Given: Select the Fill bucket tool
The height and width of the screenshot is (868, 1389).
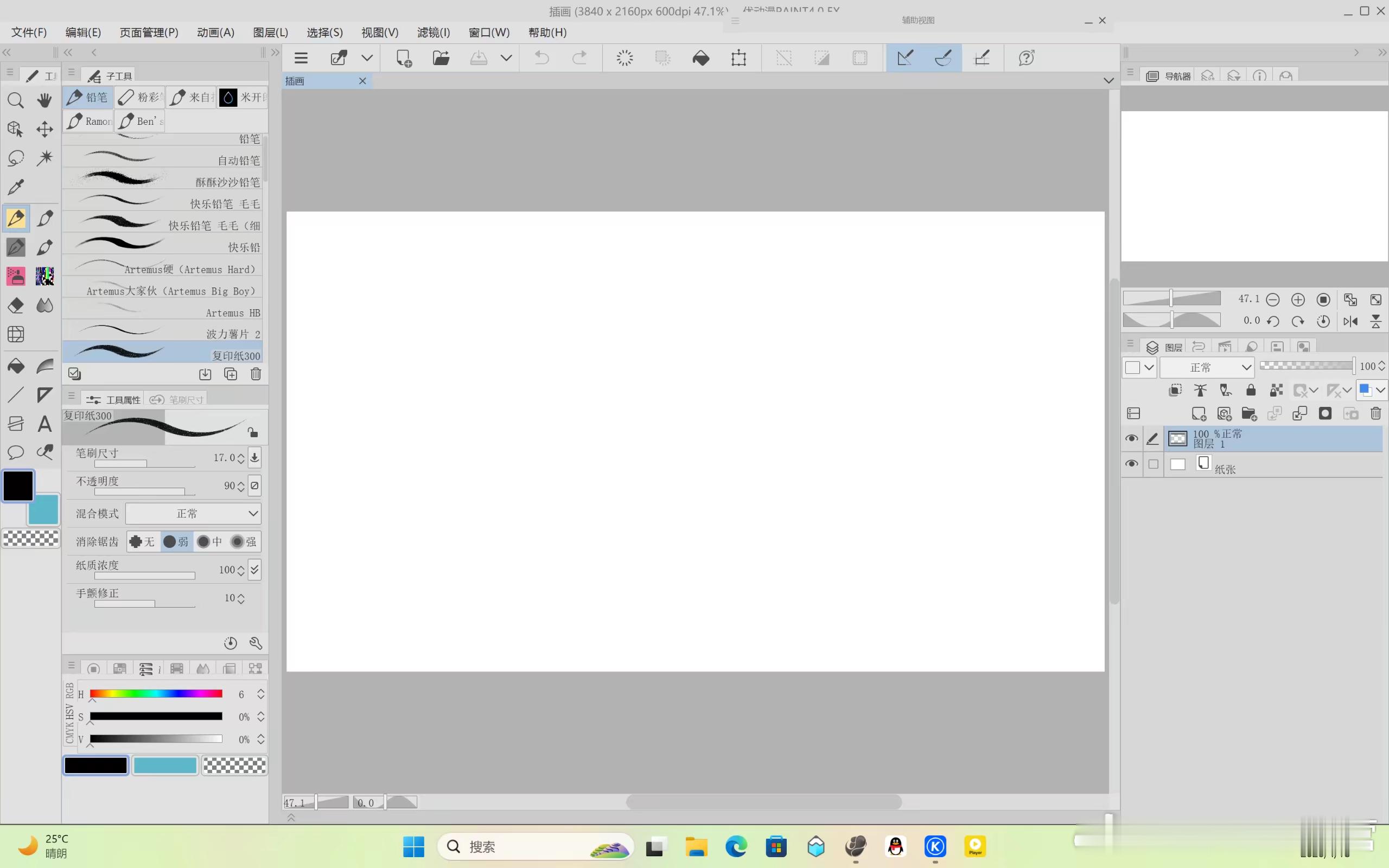Looking at the screenshot, I should pyautogui.click(x=16, y=366).
